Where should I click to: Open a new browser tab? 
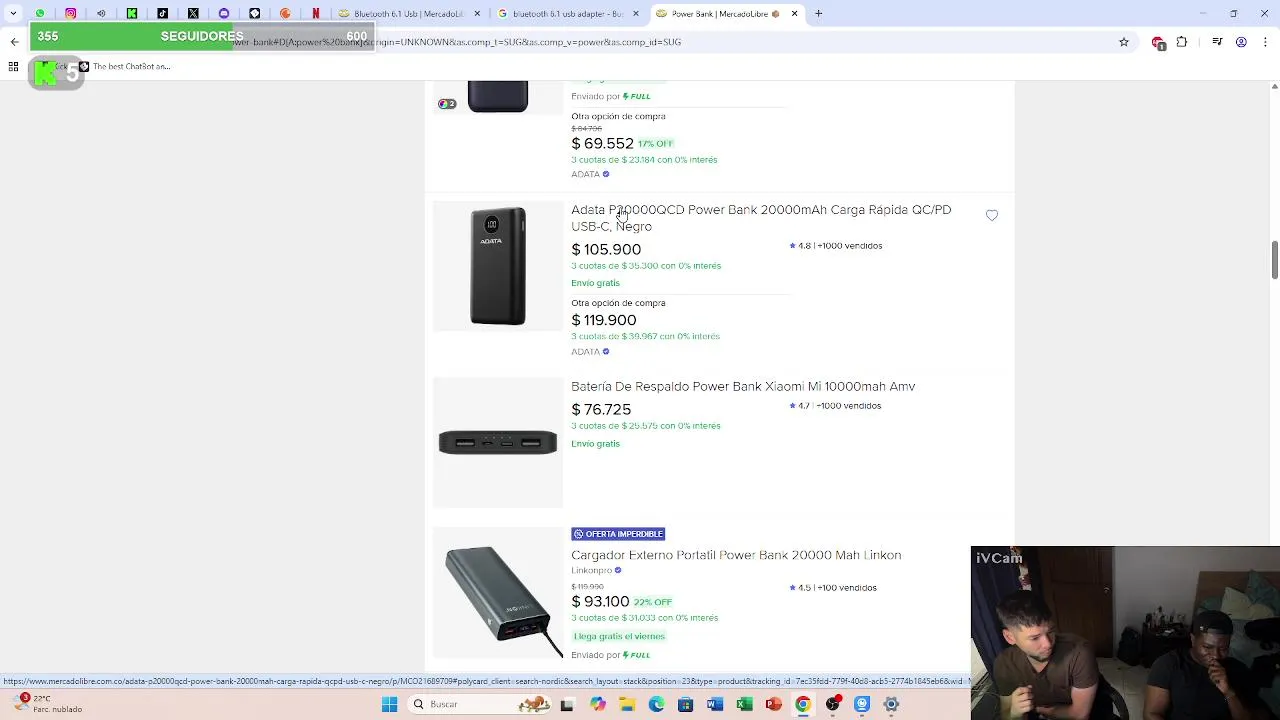[x=818, y=14]
